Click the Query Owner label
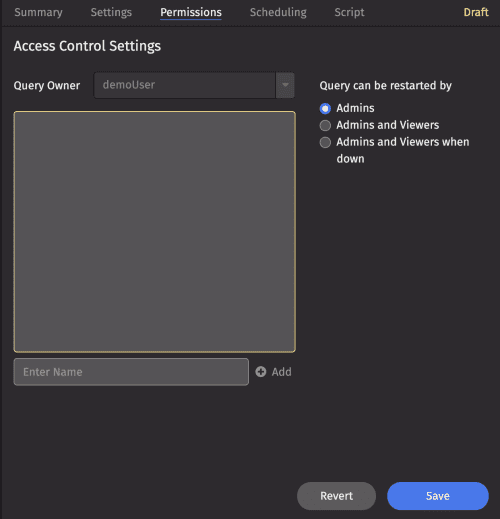 coord(47,85)
